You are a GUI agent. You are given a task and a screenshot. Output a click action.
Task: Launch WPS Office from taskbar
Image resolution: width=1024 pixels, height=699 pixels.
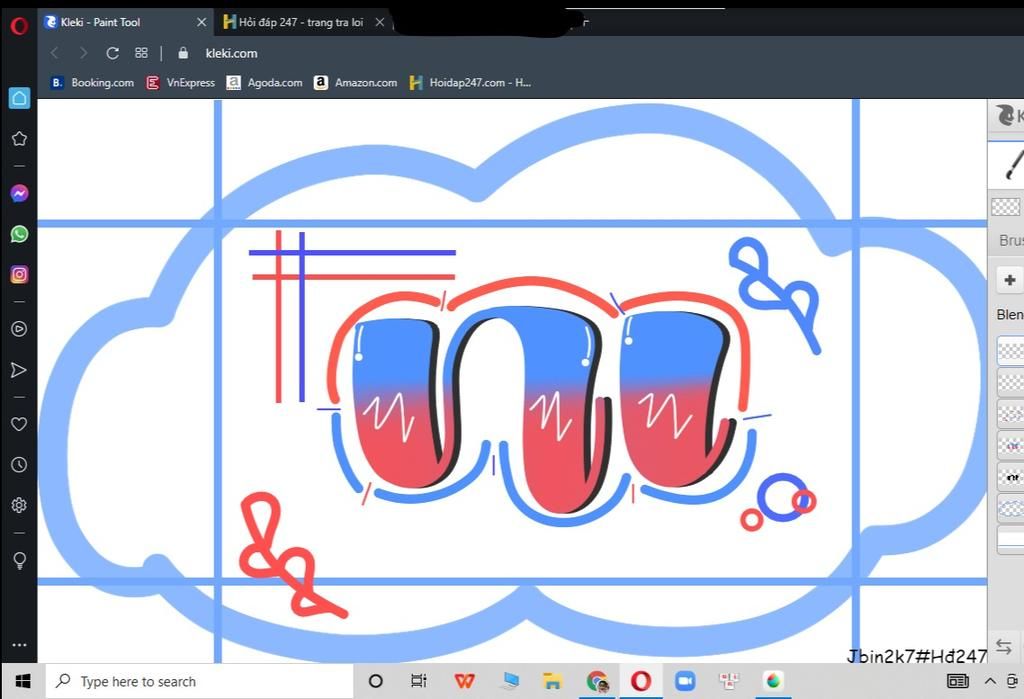coord(464,681)
